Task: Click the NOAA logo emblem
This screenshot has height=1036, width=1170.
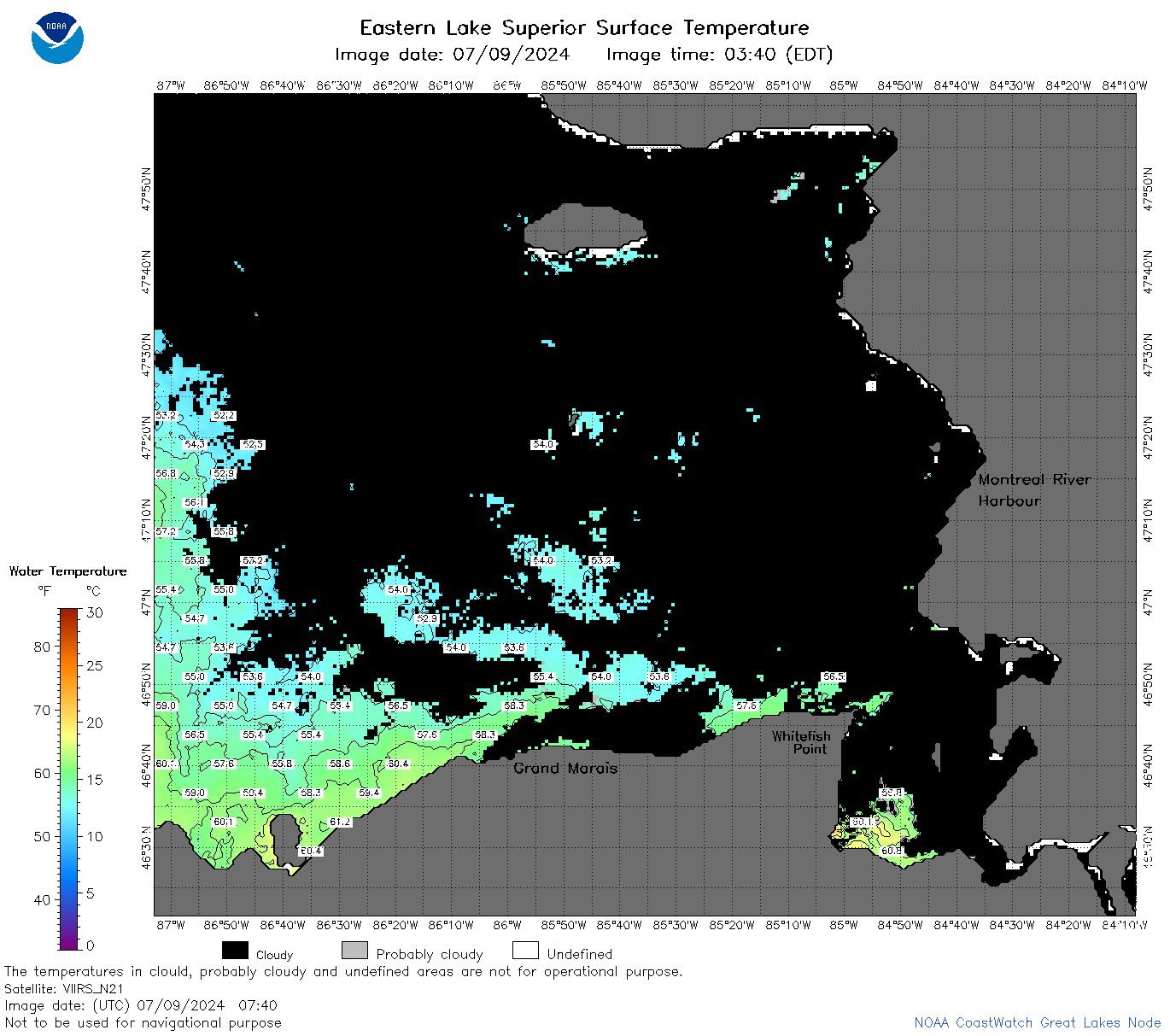Action: click(57, 38)
